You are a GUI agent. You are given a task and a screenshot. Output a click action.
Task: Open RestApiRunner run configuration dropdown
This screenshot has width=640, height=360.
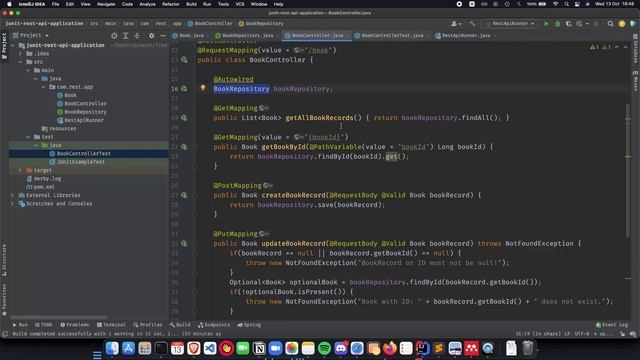coord(510,24)
